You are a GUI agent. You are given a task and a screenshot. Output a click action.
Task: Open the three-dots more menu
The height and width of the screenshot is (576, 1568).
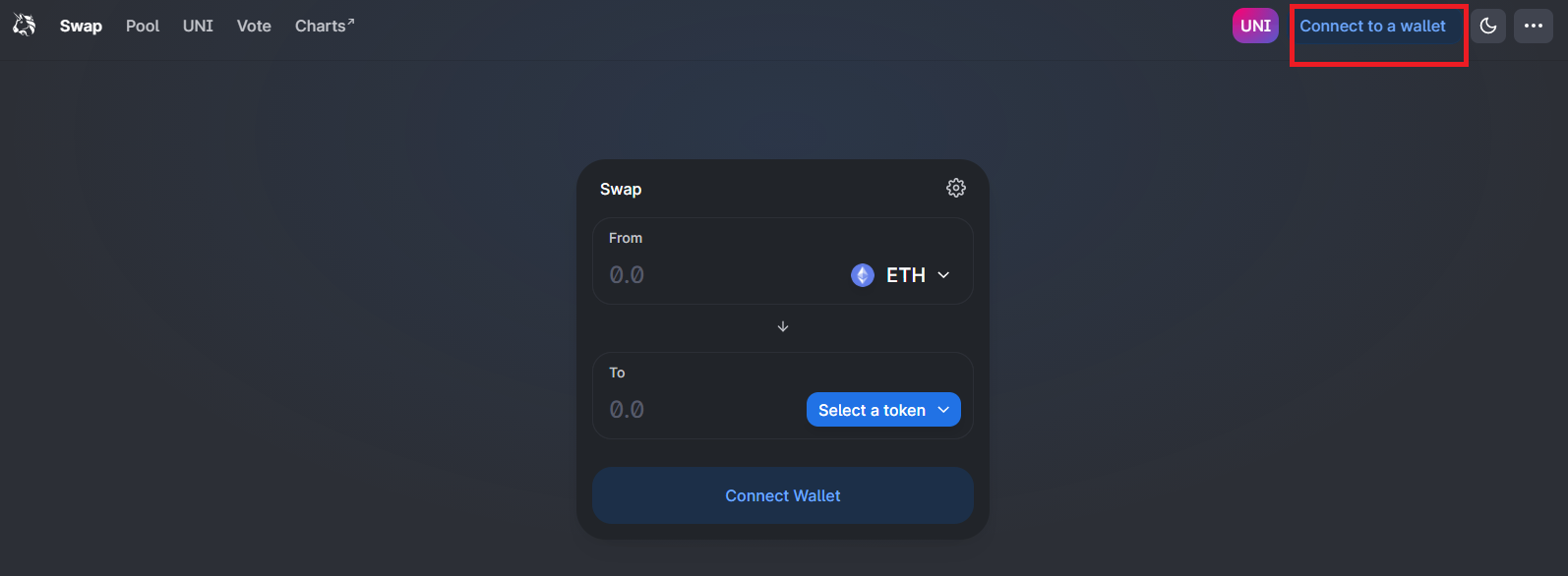1534,27
